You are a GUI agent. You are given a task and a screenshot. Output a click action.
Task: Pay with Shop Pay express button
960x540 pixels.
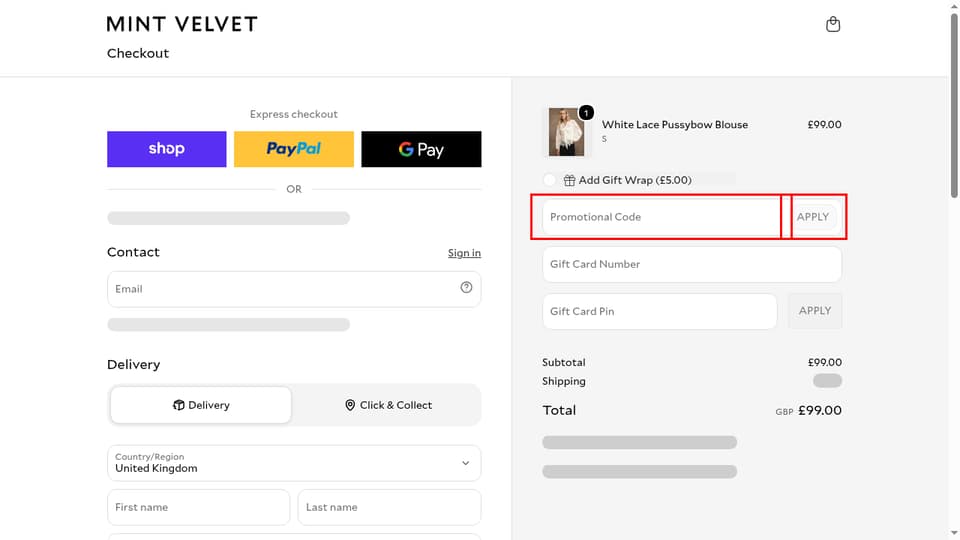[167, 149]
